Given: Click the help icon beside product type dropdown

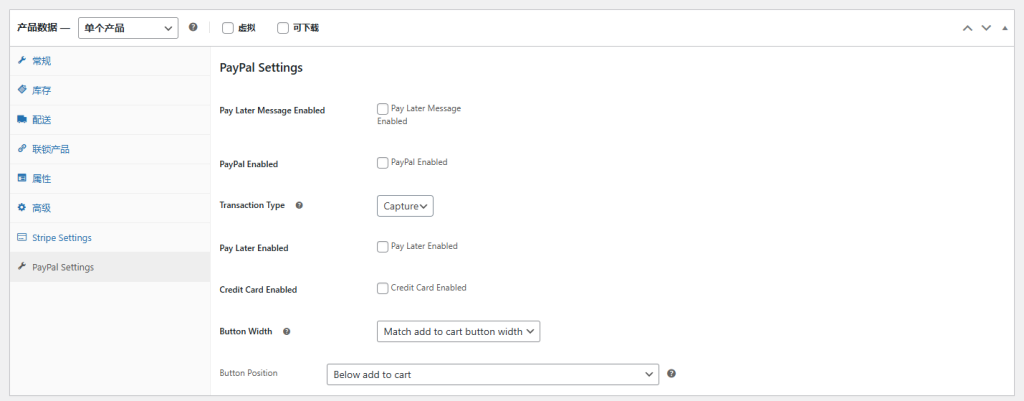Looking at the screenshot, I should click(x=193, y=27).
